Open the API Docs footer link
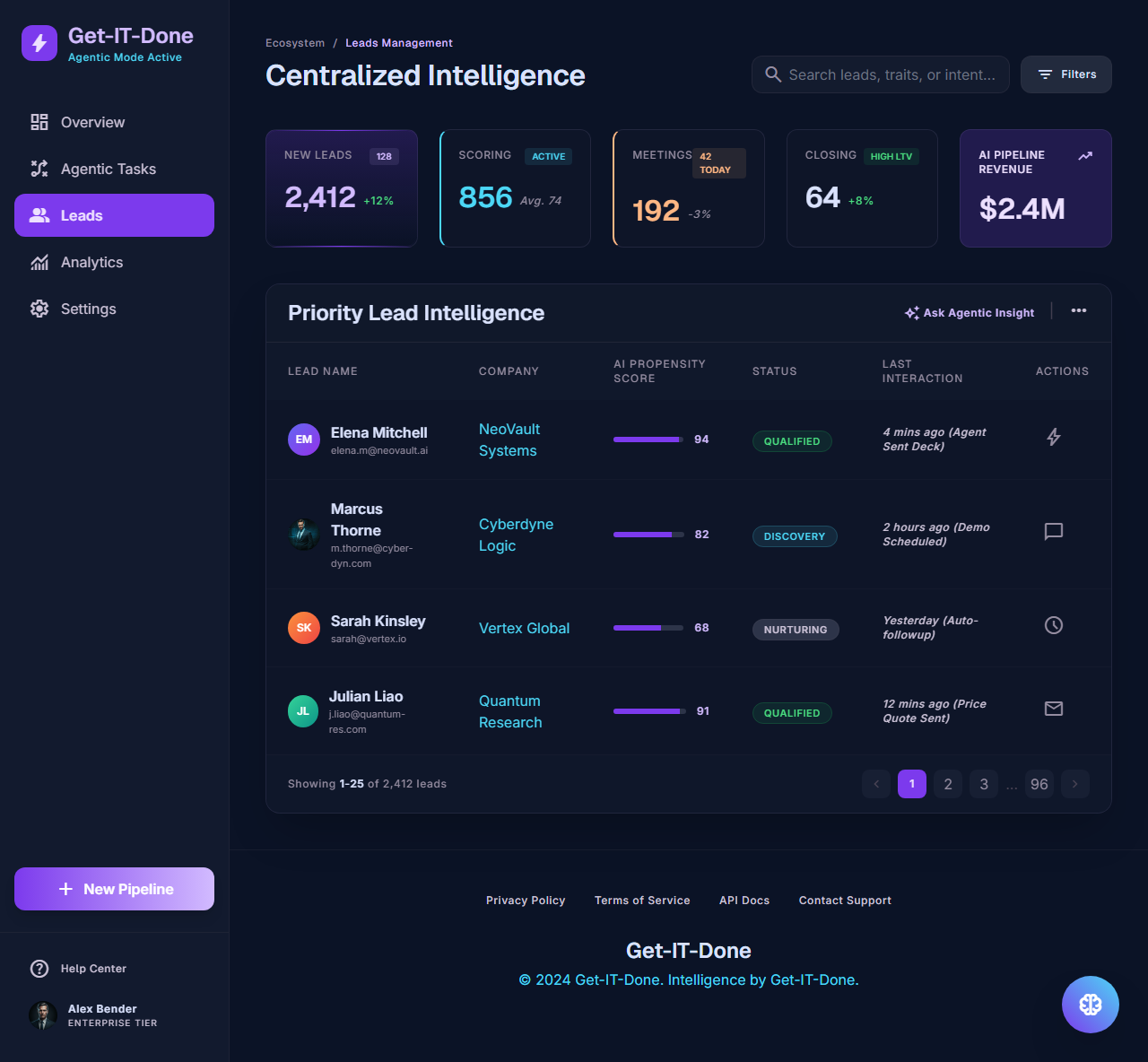 click(x=744, y=901)
